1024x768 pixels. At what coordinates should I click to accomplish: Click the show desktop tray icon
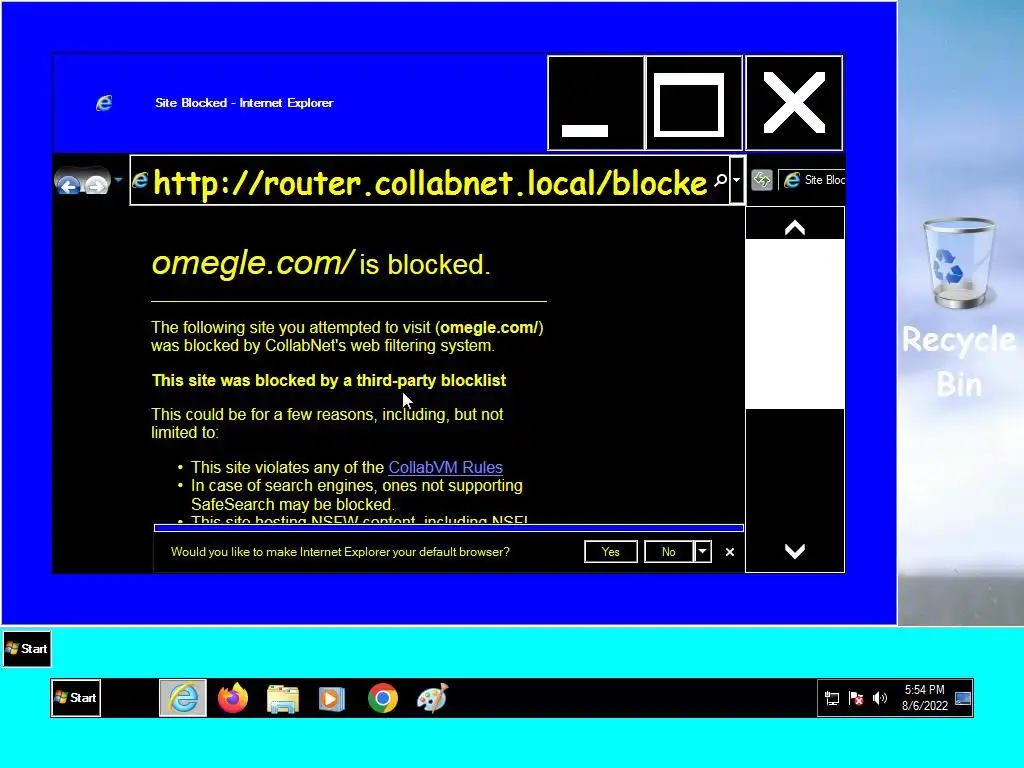[x=963, y=698]
